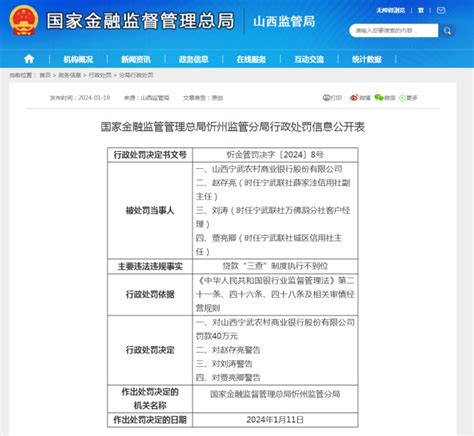The height and width of the screenshot is (436, 474).
Task: Click the national emblem logo
Action: [x=24, y=21]
